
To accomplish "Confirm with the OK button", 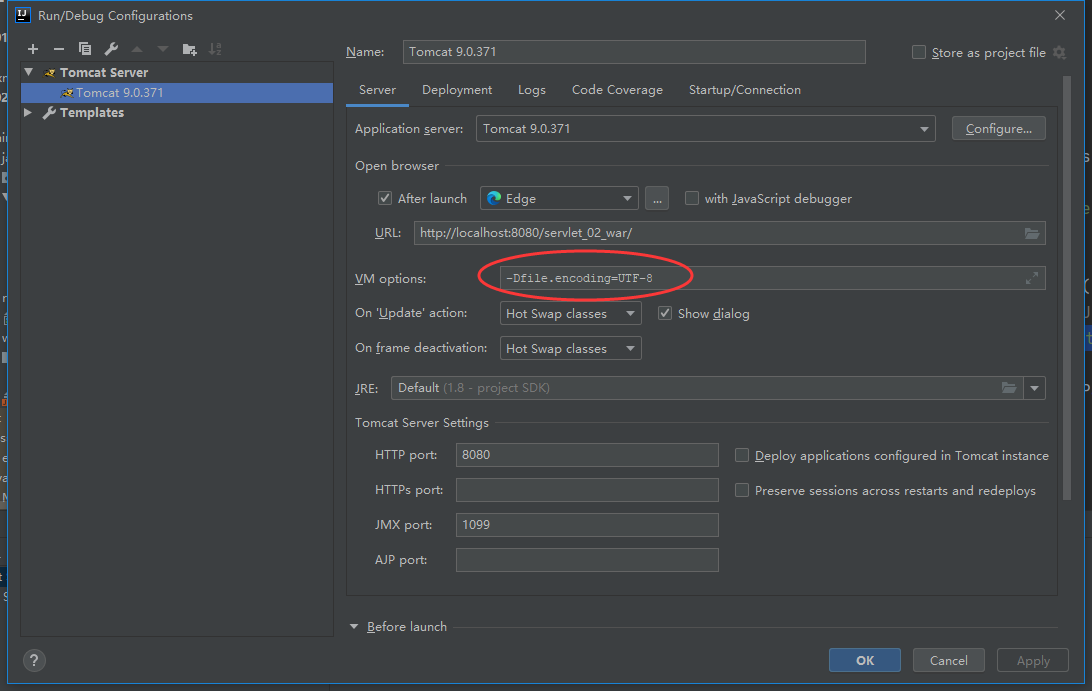I will click(864, 660).
